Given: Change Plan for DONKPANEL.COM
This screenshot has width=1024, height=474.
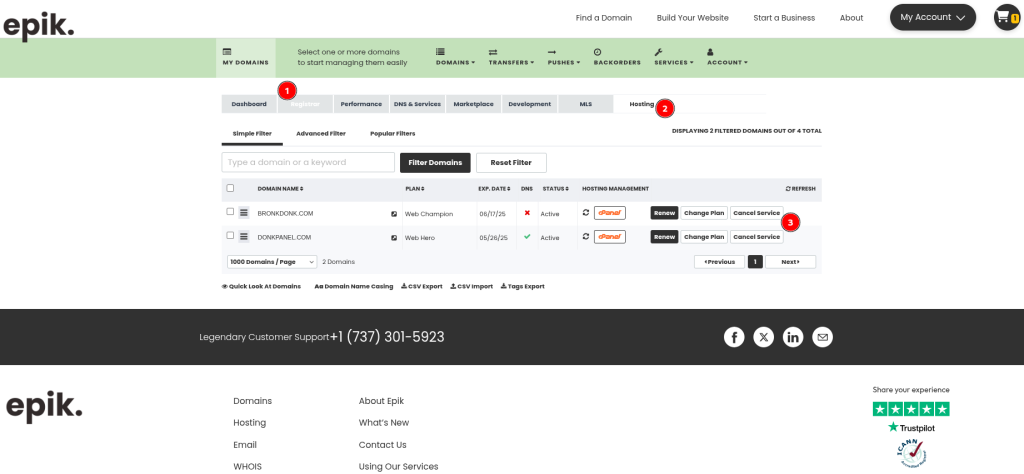Looking at the screenshot, I should (x=705, y=237).
